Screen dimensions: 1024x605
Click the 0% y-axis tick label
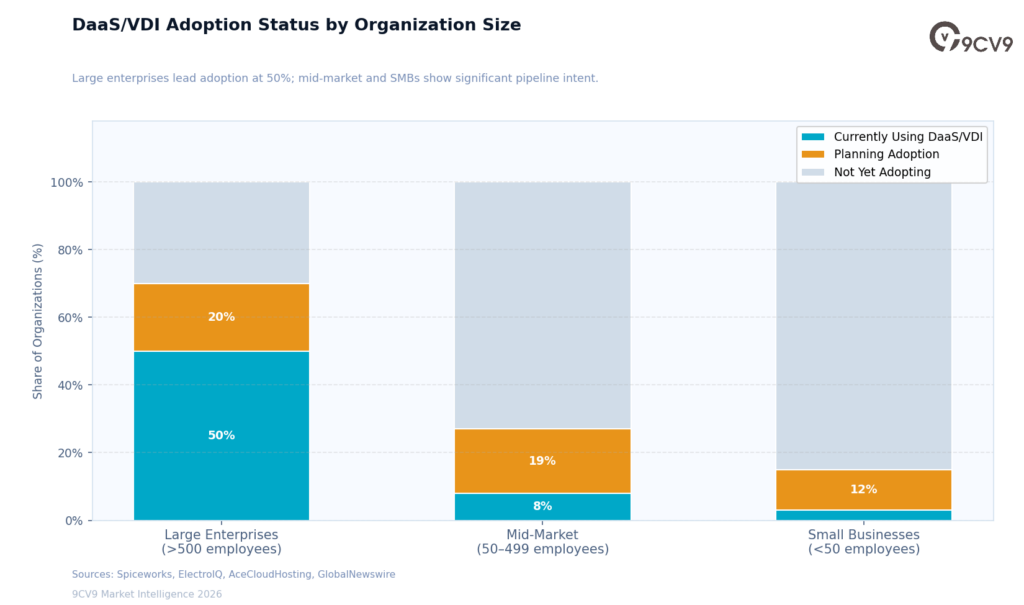(74, 521)
